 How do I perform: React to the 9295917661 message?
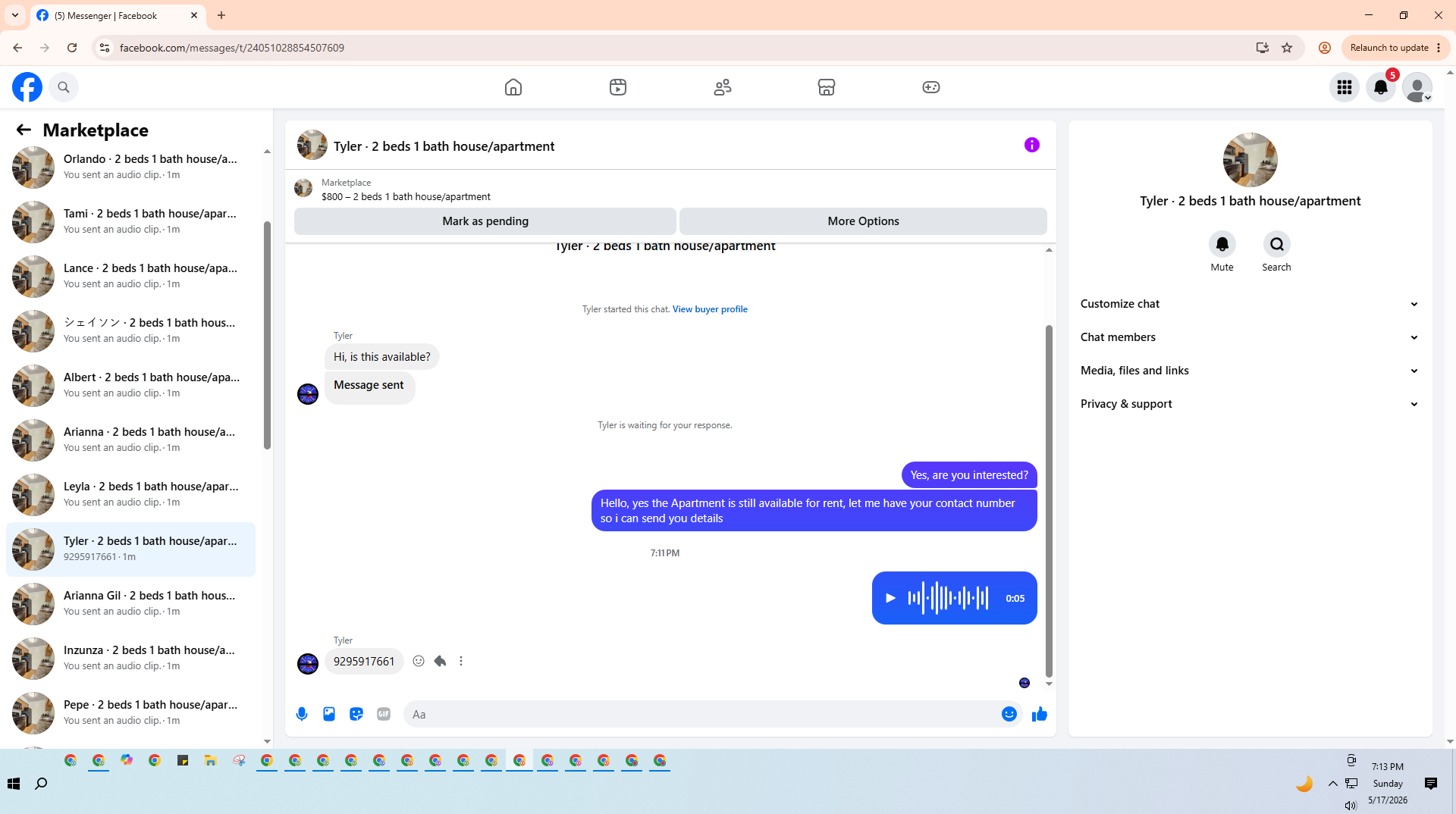[x=419, y=661]
